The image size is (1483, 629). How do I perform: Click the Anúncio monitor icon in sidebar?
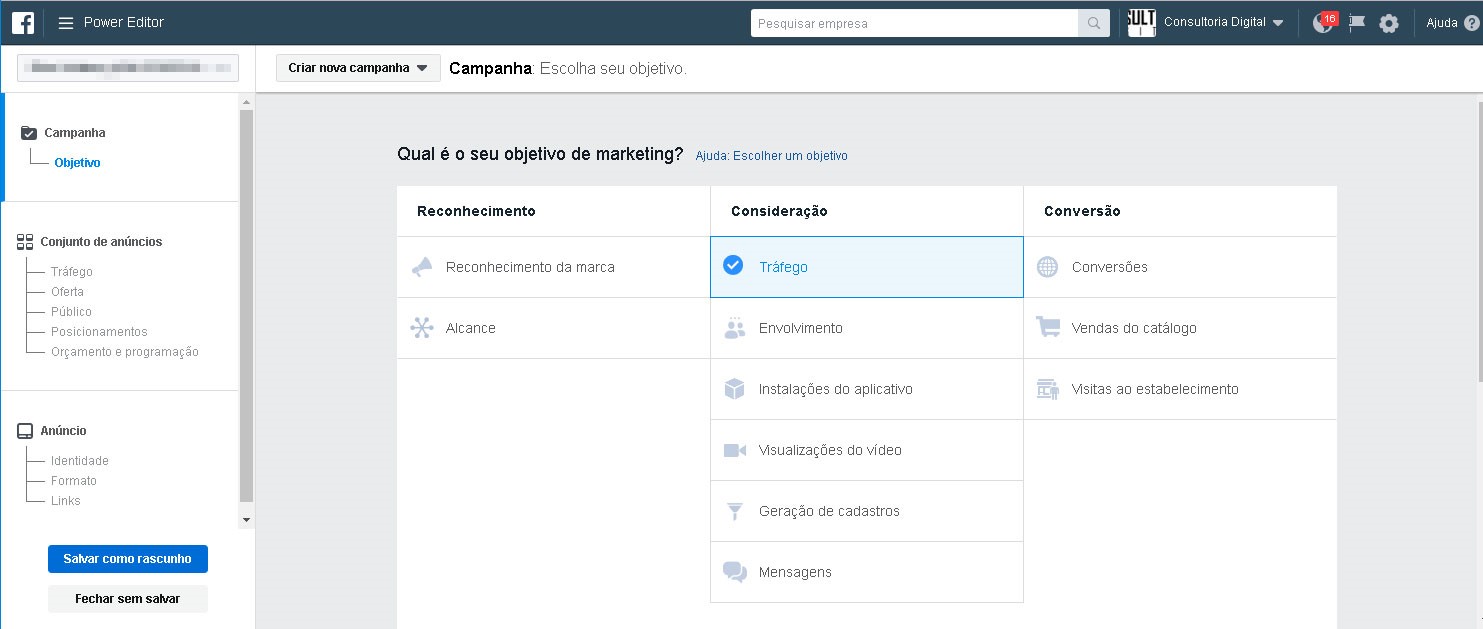[25, 431]
